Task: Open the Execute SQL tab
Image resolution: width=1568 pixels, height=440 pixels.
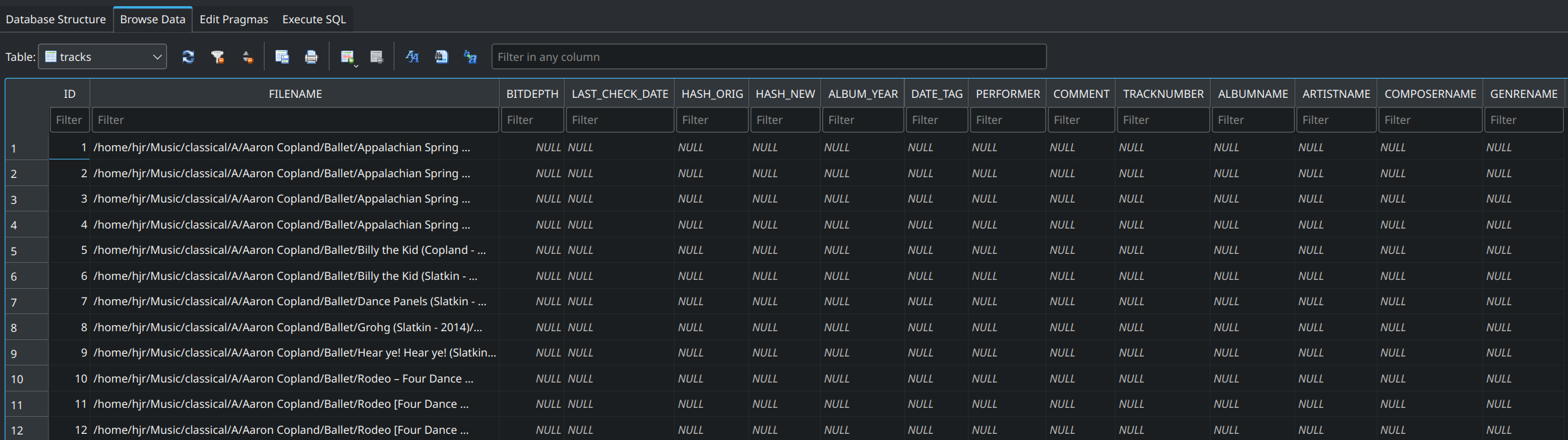Action: tap(314, 19)
